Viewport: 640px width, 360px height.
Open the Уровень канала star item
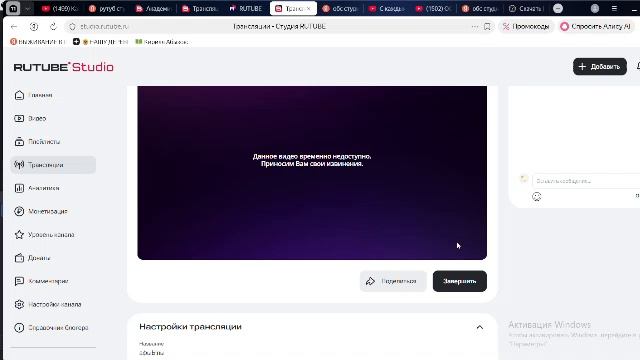click(44, 235)
